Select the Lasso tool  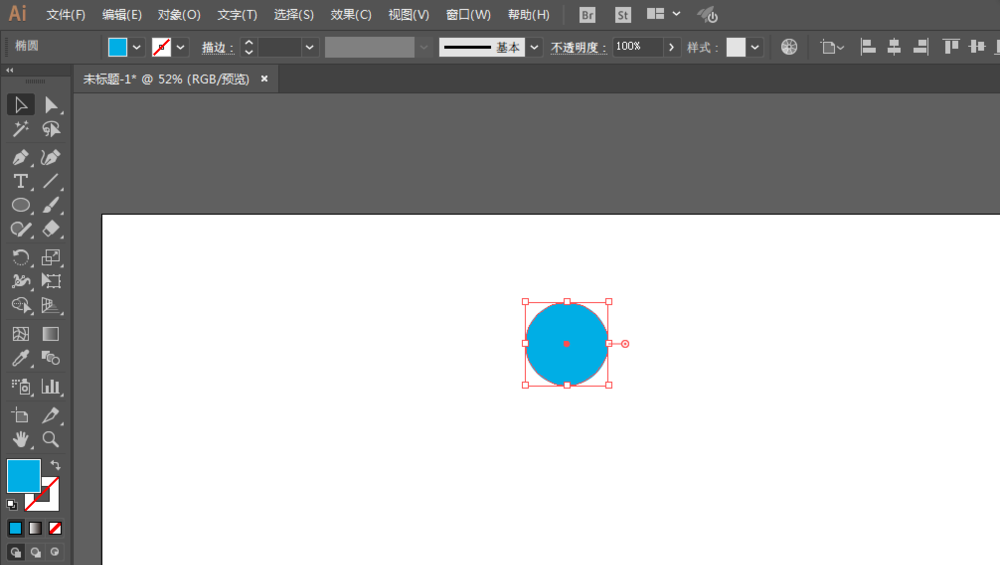click(x=51, y=129)
